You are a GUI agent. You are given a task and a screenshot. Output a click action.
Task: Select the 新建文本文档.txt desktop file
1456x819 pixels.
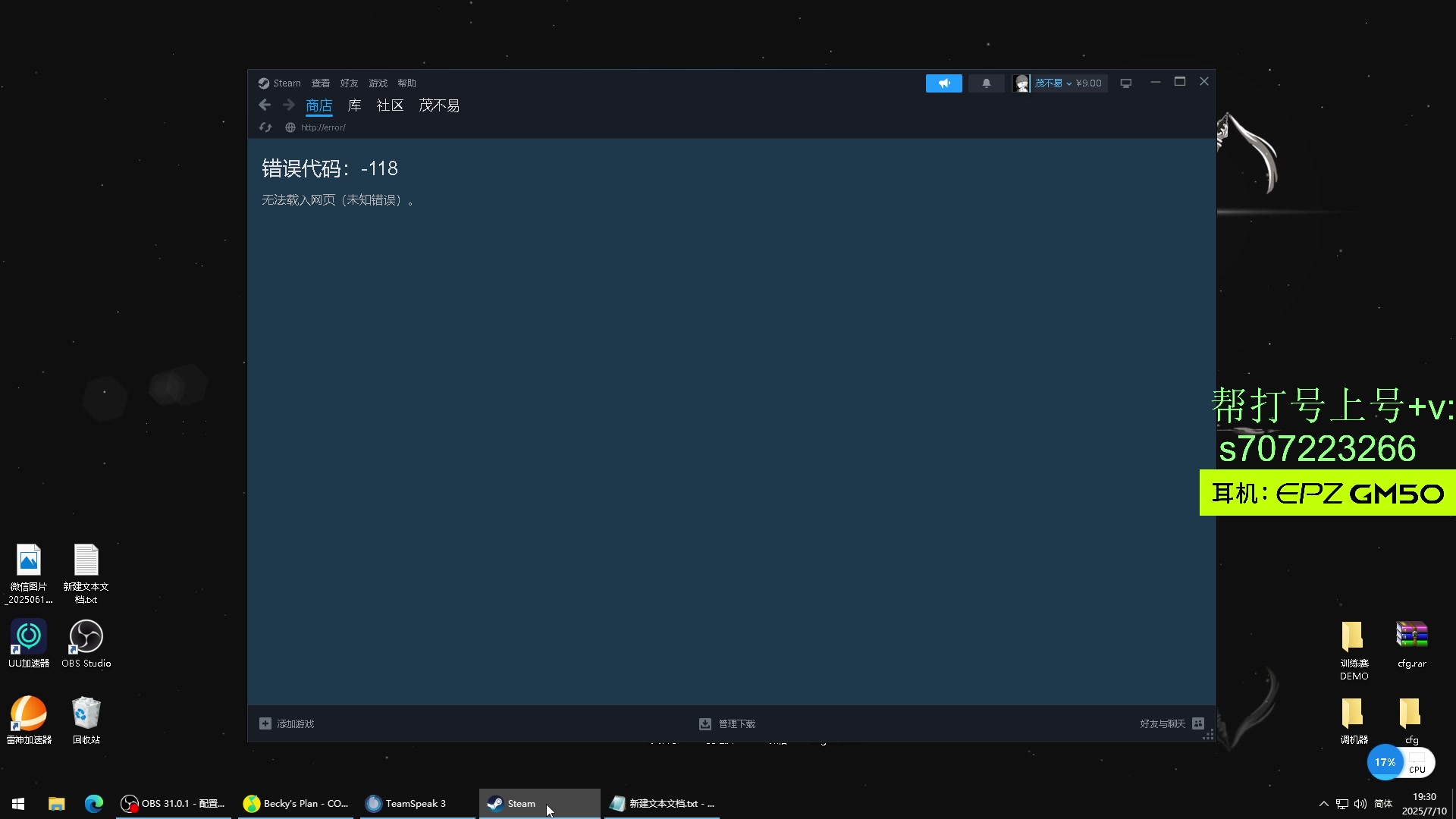86,574
